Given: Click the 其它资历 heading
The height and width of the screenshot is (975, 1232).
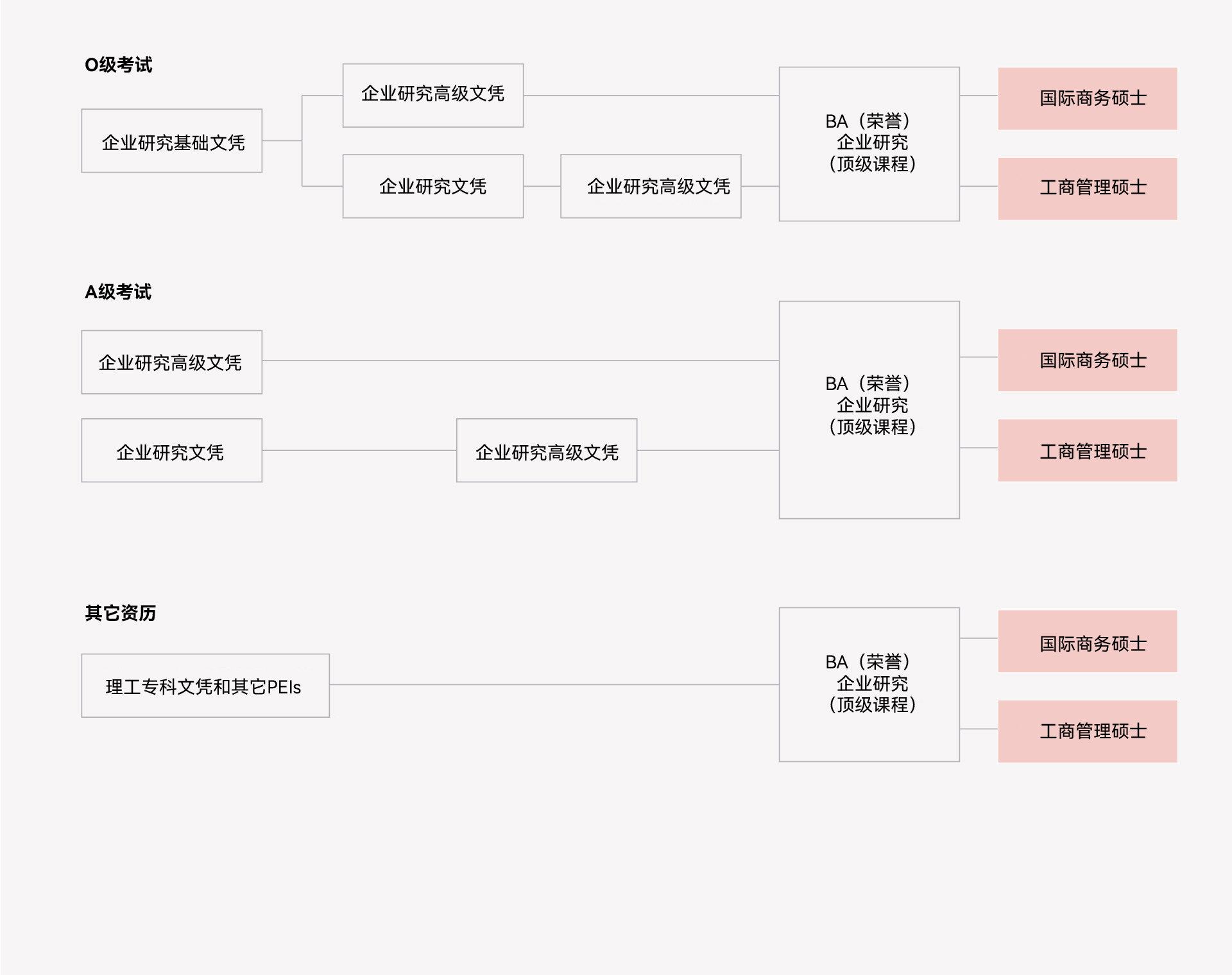Looking at the screenshot, I should click(121, 613).
